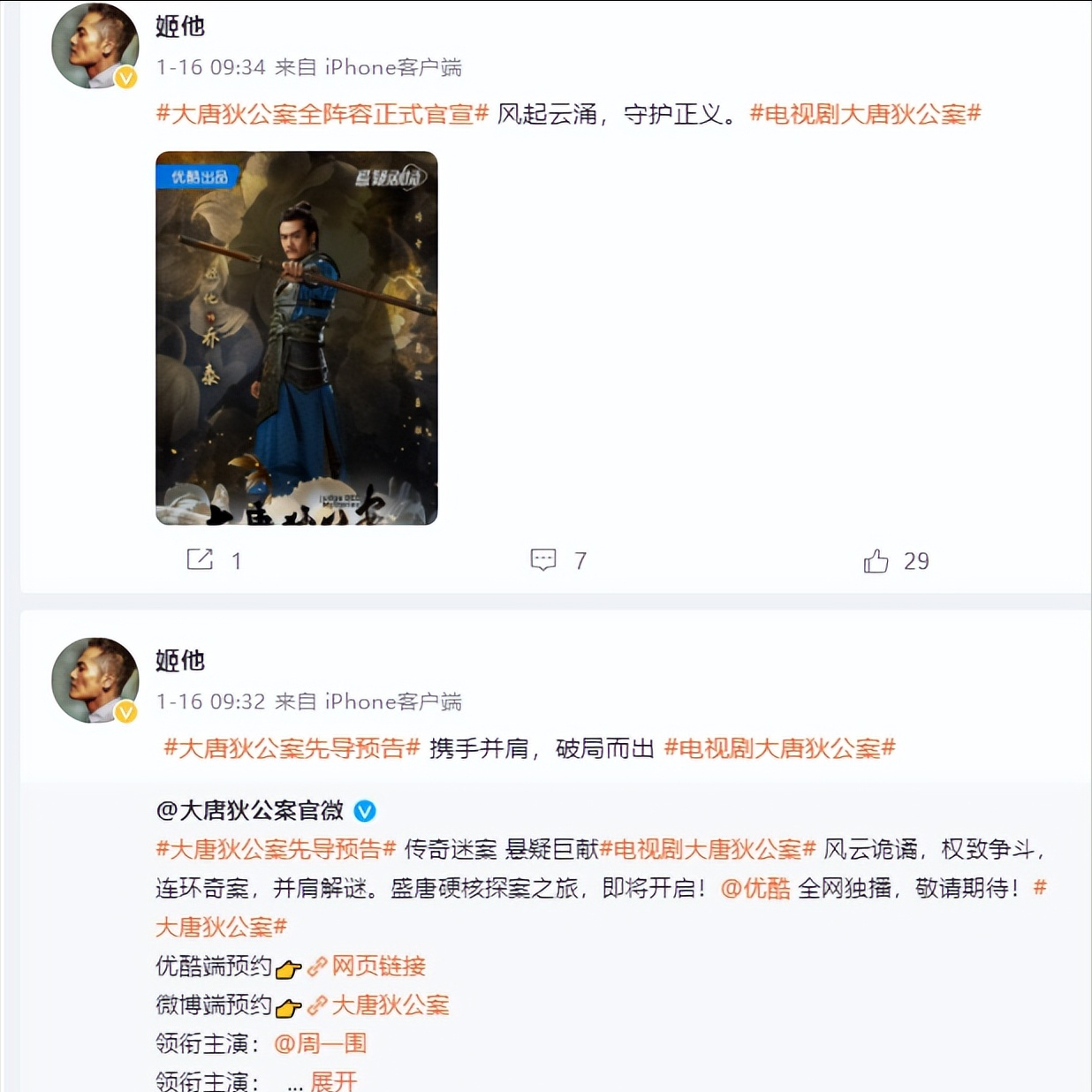
Task: Like the first post with thumbs-up icon
Action: pos(876,560)
